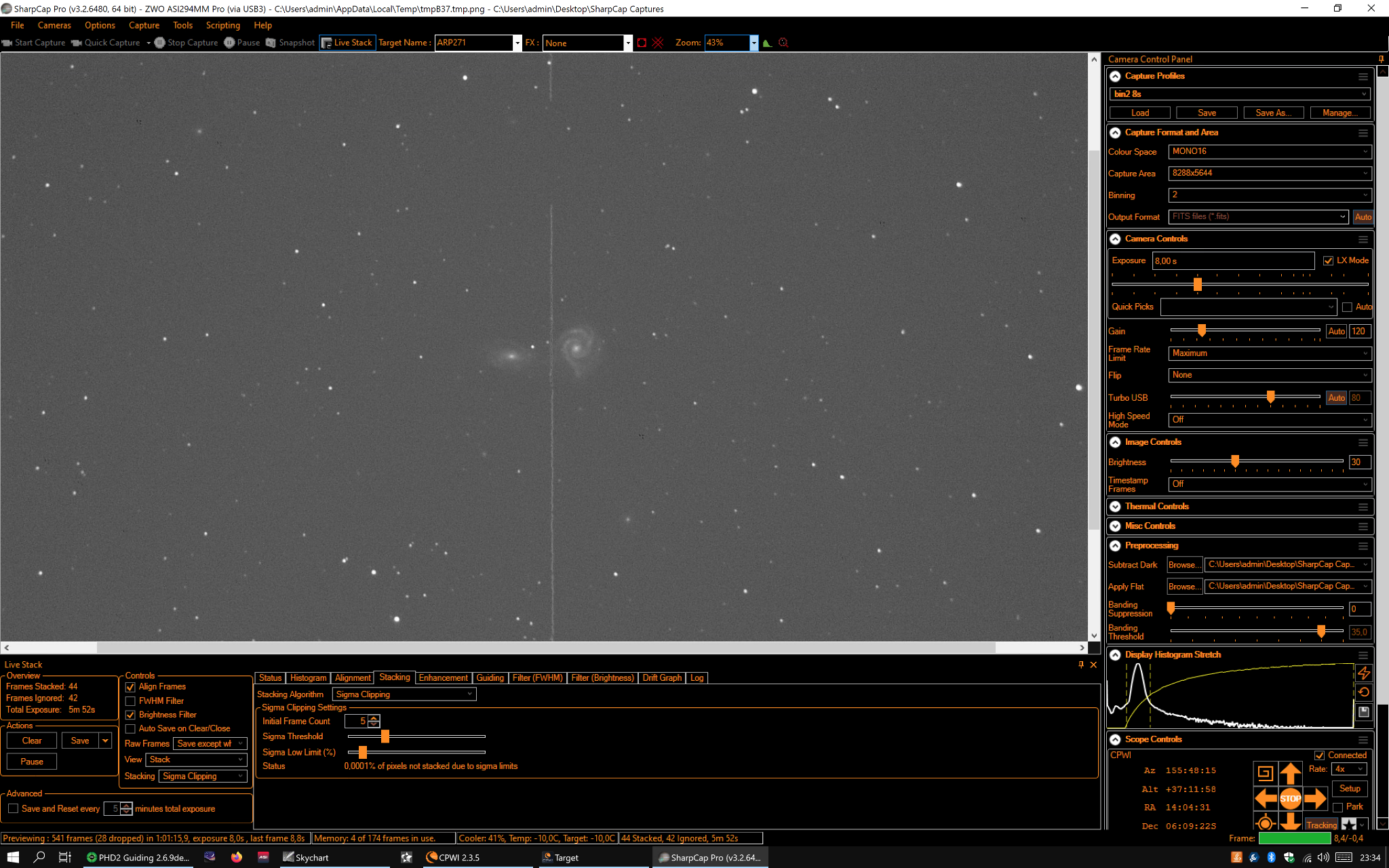The width and height of the screenshot is (1389, 868).
Task: Click the Live Stack Pause button
Action: [32, 762]
